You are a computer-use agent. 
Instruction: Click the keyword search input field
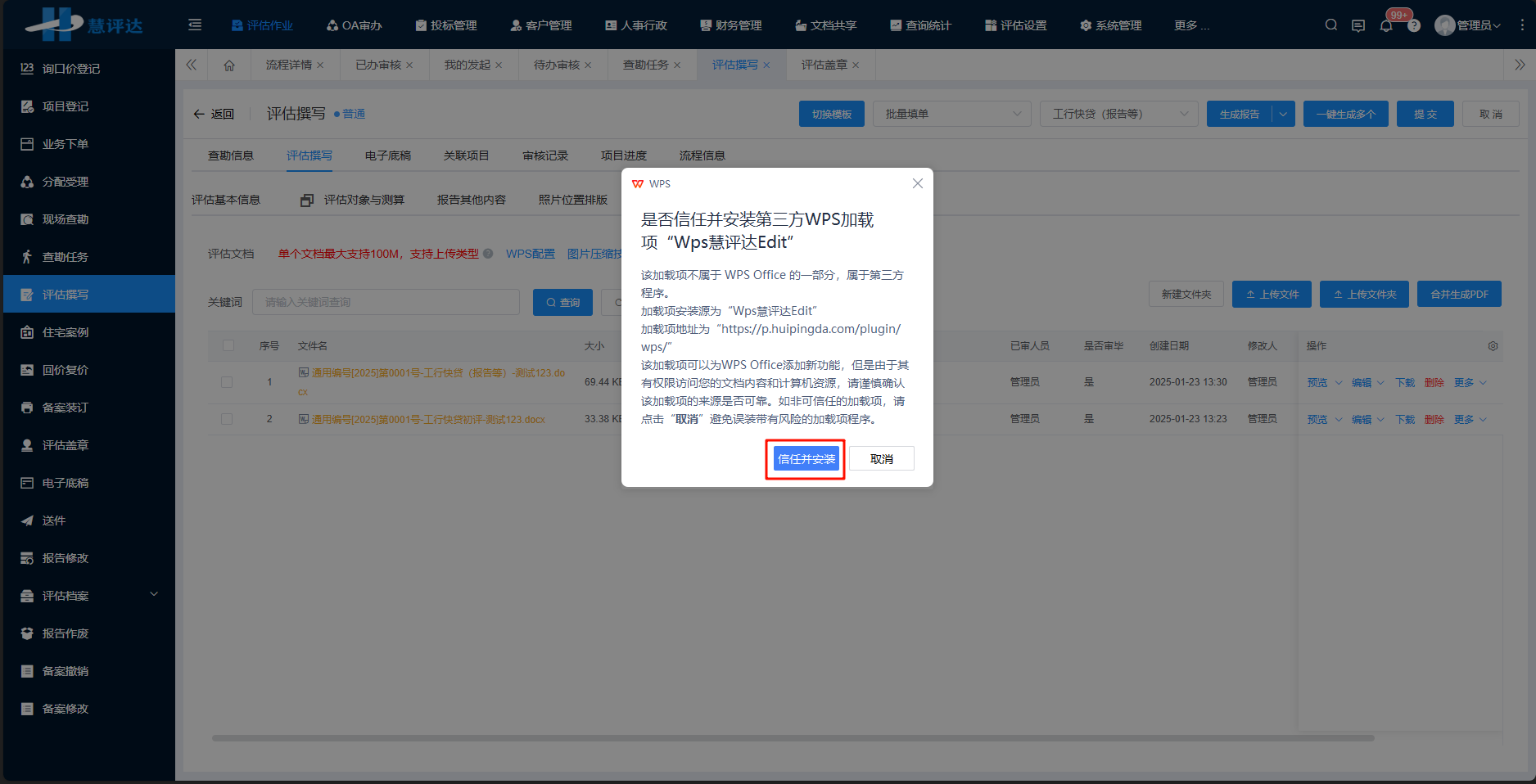(386, 302)
